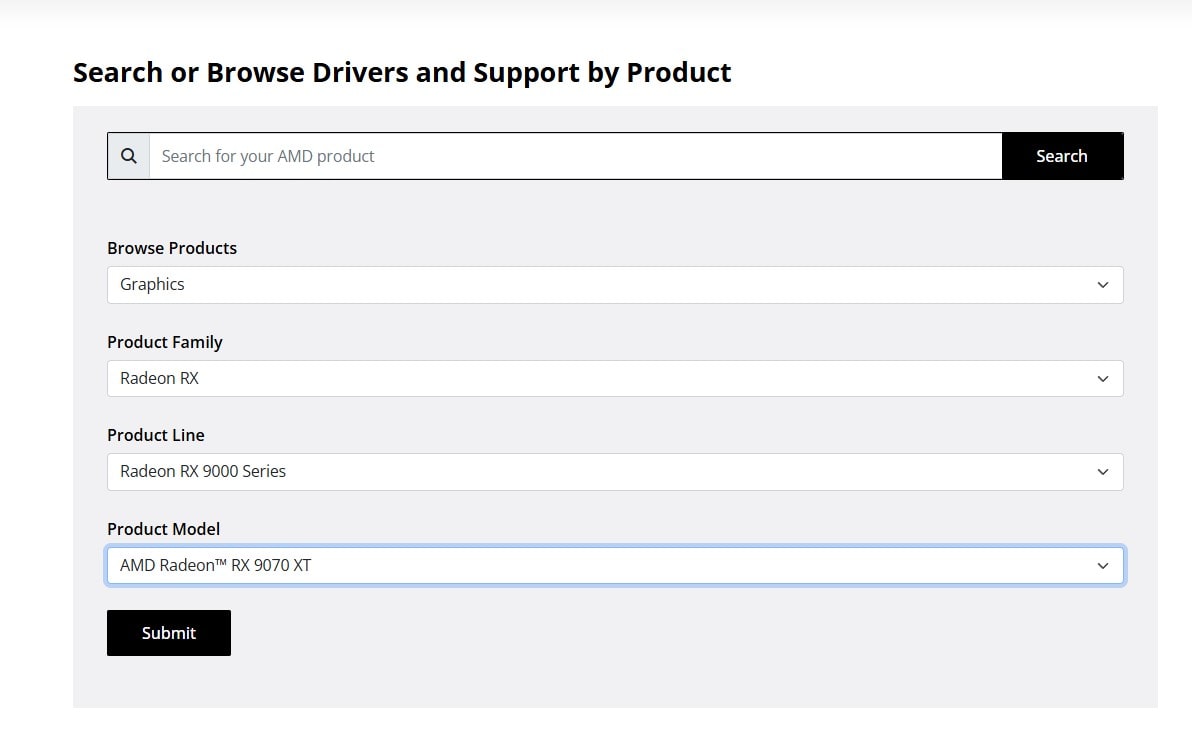Click the 'Product Family' field label
This screenshot has height=729, width=1192.
165,342
